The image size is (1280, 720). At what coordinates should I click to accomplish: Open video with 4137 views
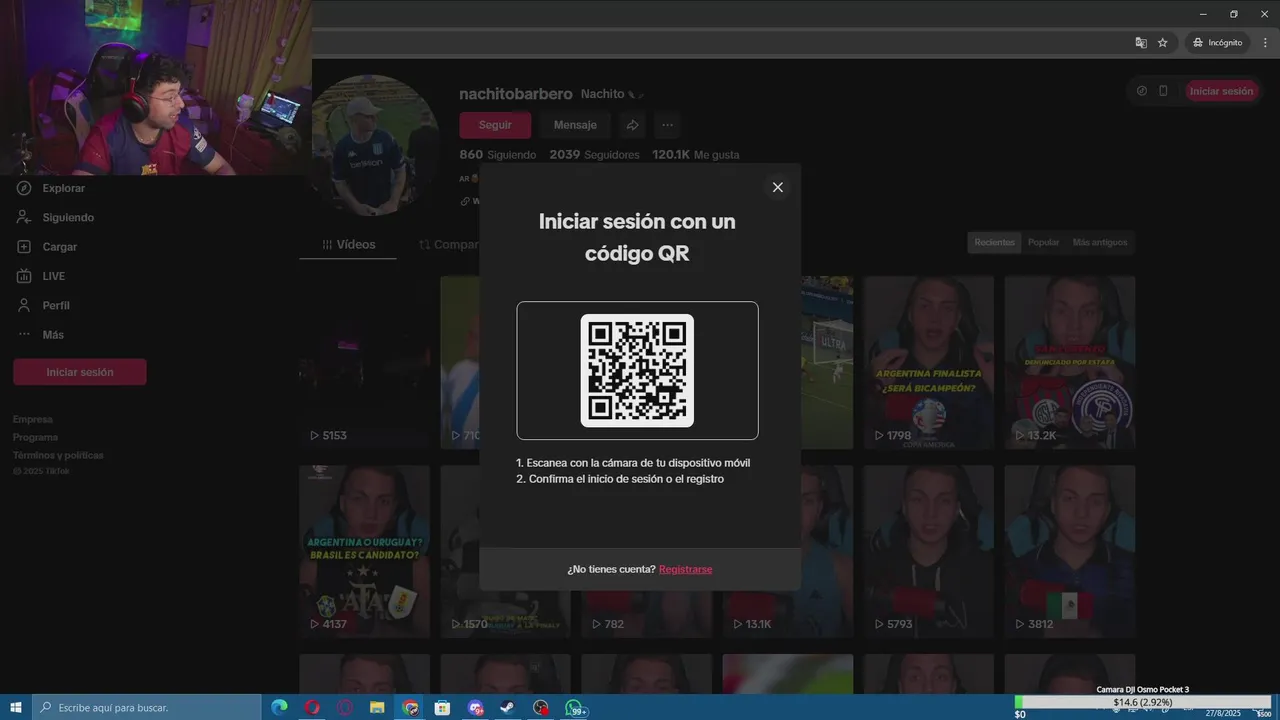(364, 552)
